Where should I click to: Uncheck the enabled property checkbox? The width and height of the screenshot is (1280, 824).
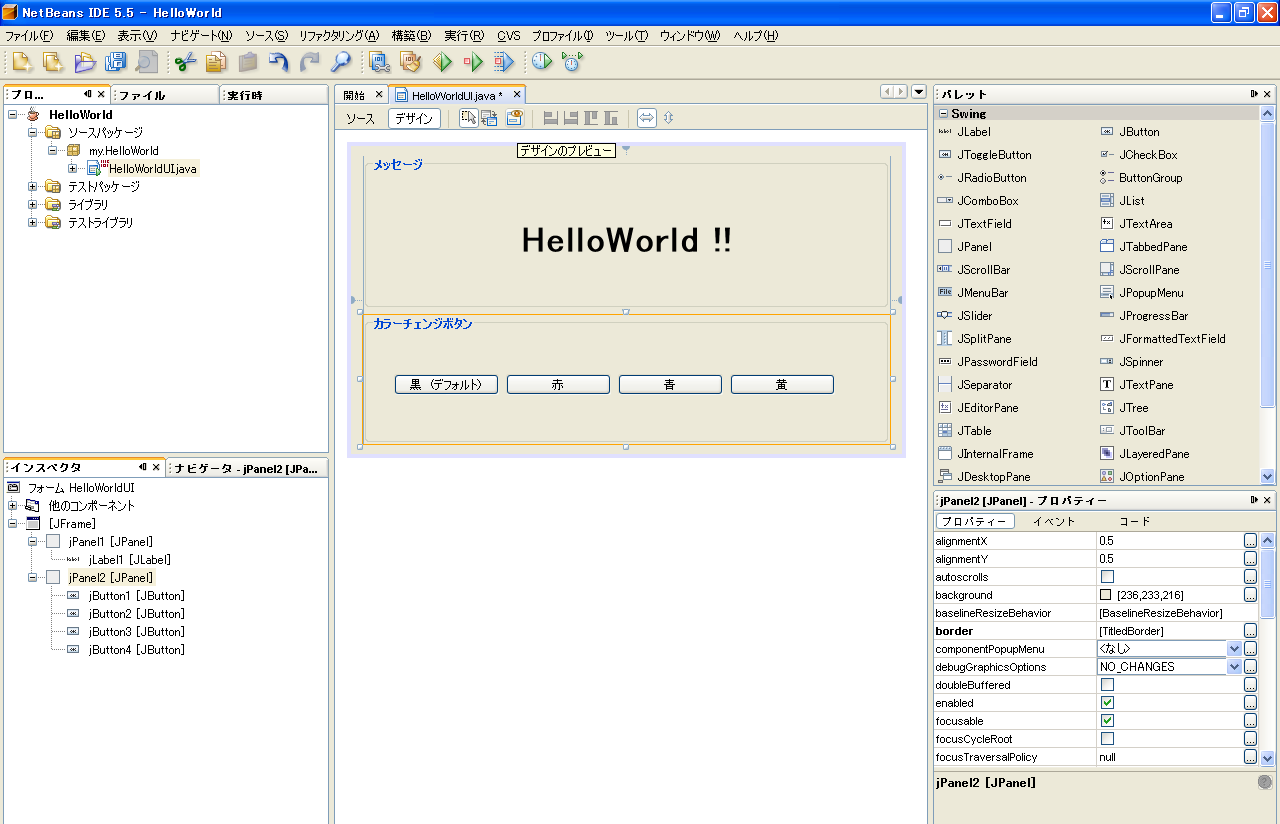tap(1107, 703)
